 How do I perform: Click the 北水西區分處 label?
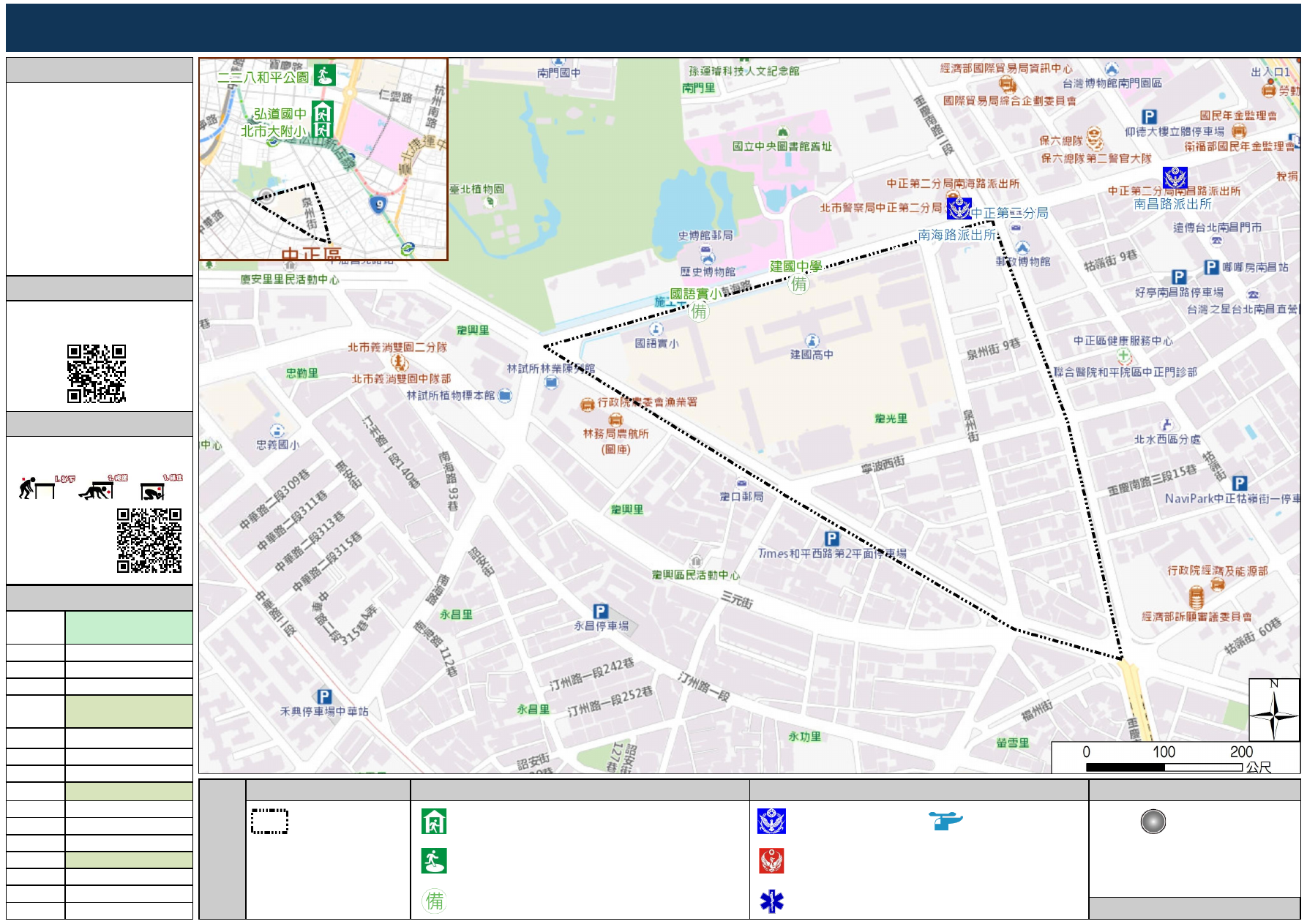(x=1167, y=439)
